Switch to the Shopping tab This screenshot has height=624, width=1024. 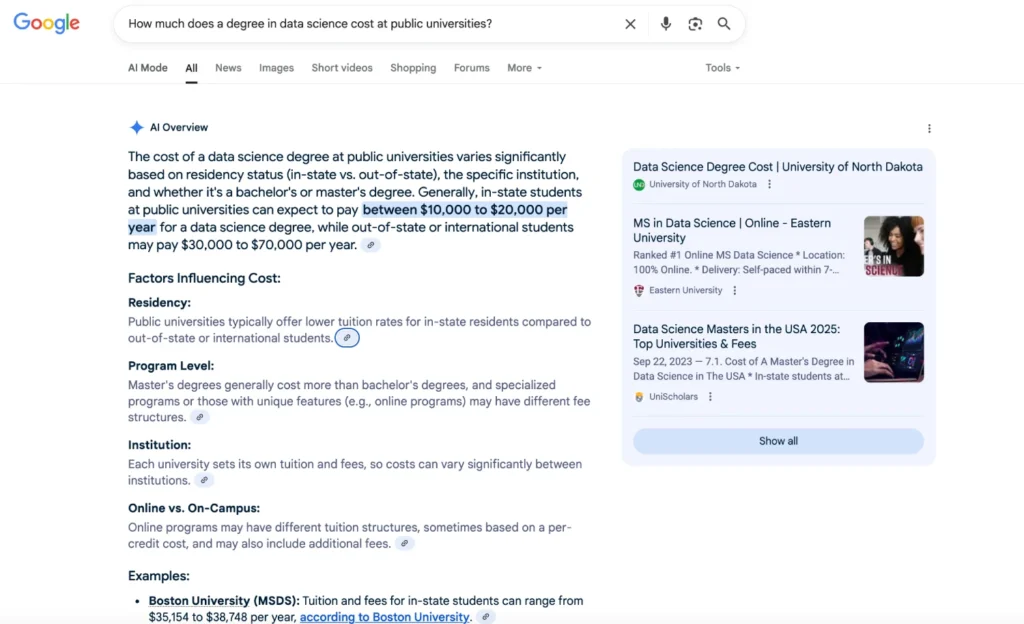[413, 68]
